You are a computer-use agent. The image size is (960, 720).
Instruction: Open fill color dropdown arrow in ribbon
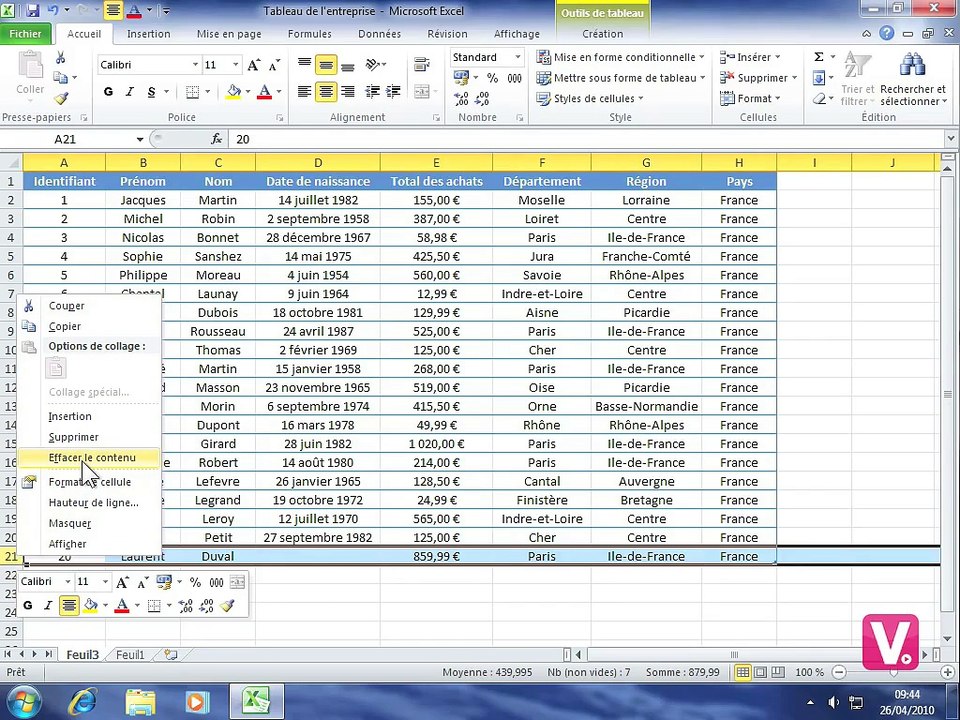coord(248,92)
